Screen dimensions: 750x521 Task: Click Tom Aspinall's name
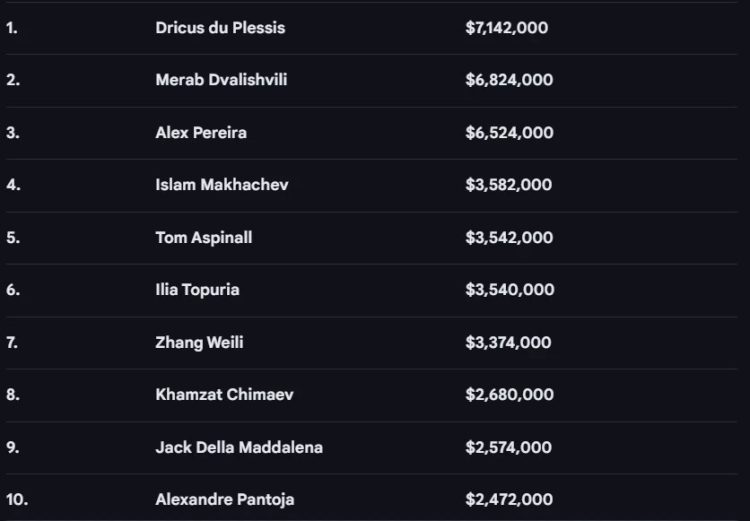204,238
